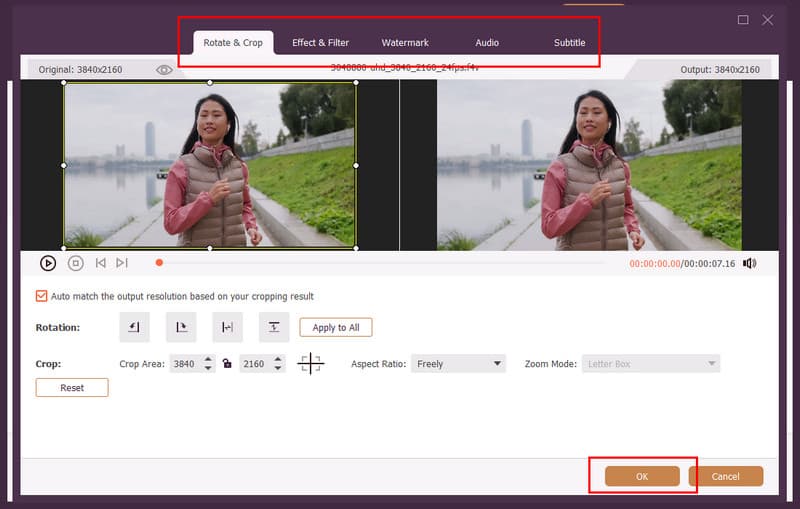Open the Watermark tab

coord(405,43)
